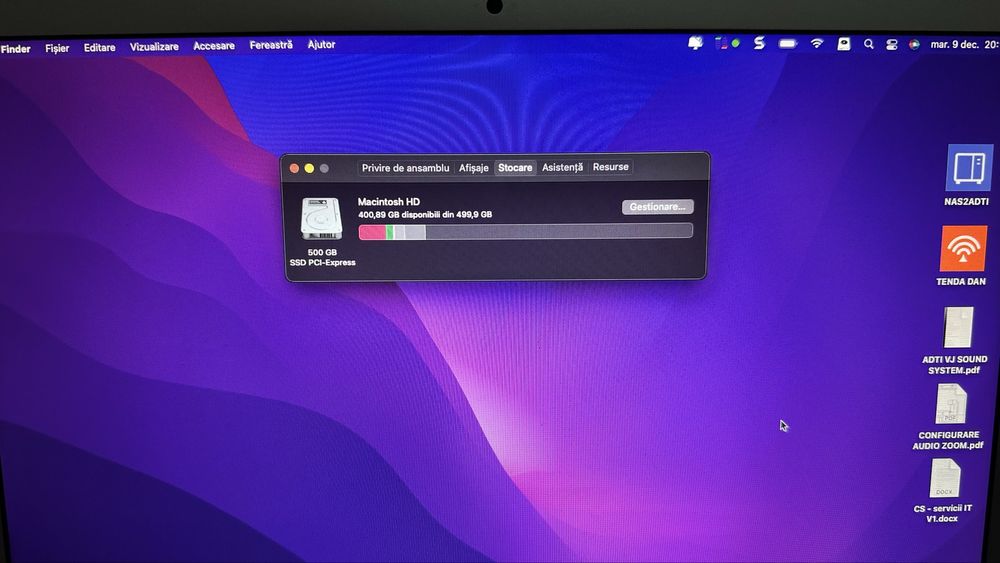
Task: Open the Vizualizare menu
Action: (154, 47)
